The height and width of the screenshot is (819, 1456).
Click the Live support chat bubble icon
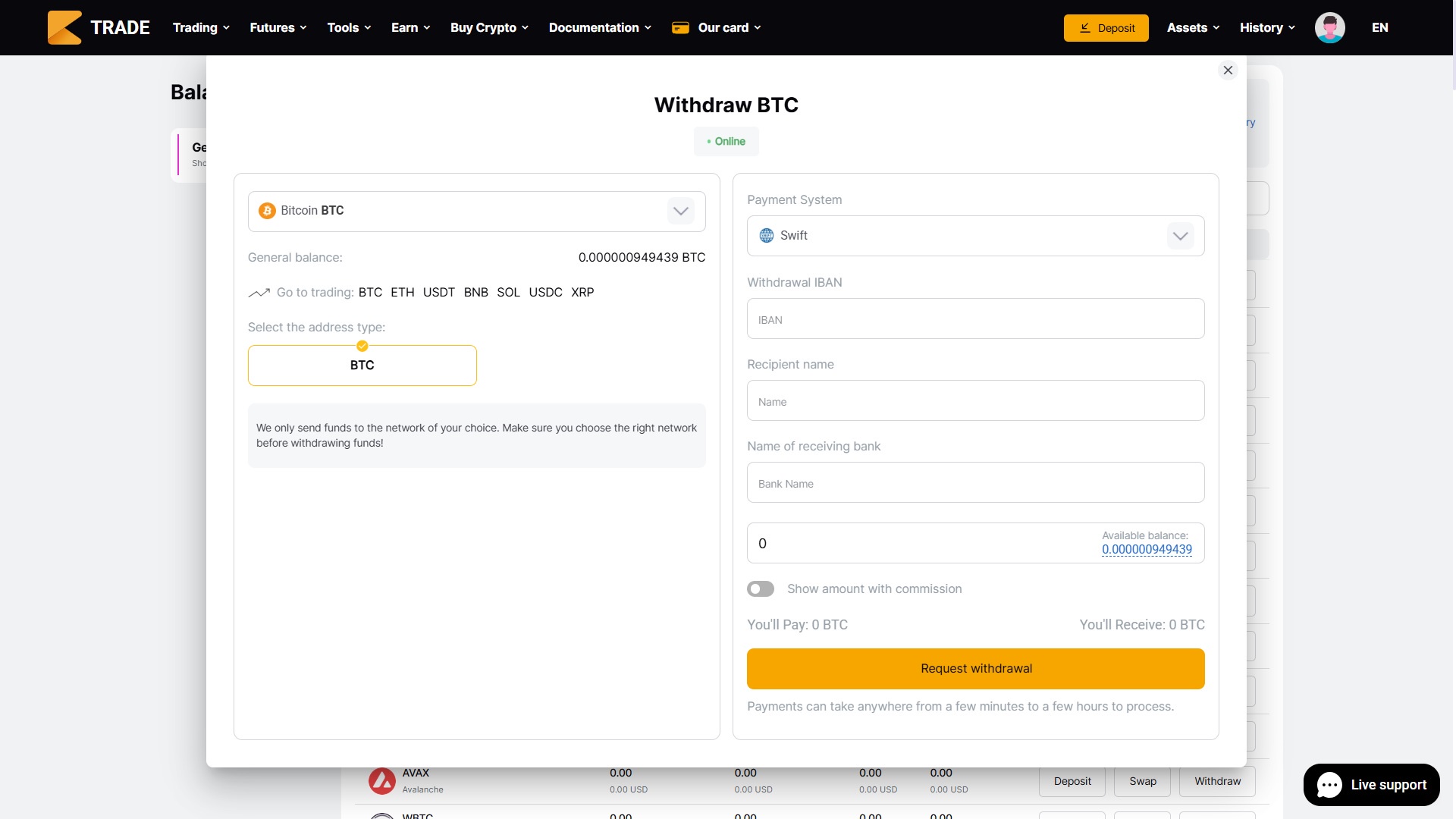click(1329, 785)
